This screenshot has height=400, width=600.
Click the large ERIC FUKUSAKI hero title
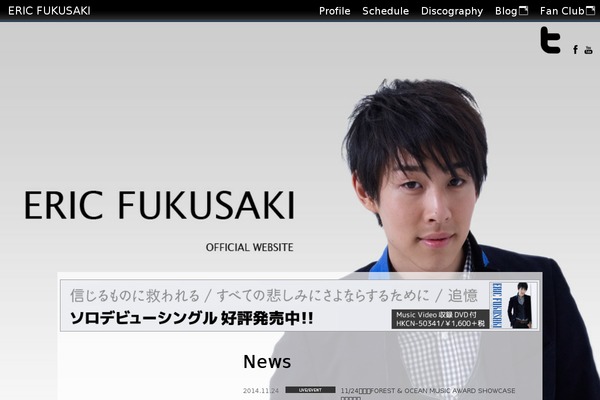pyautogui.click(x=159, y=205)
